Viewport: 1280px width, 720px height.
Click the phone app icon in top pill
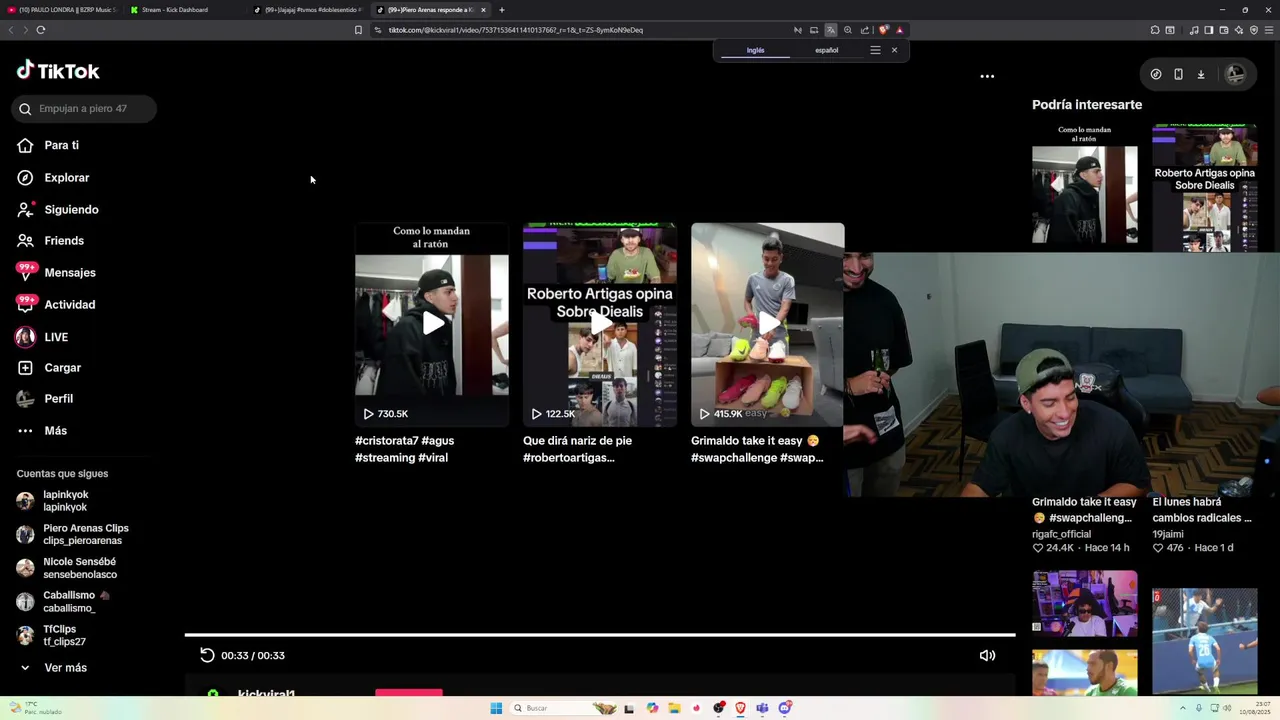(1178, 74)
